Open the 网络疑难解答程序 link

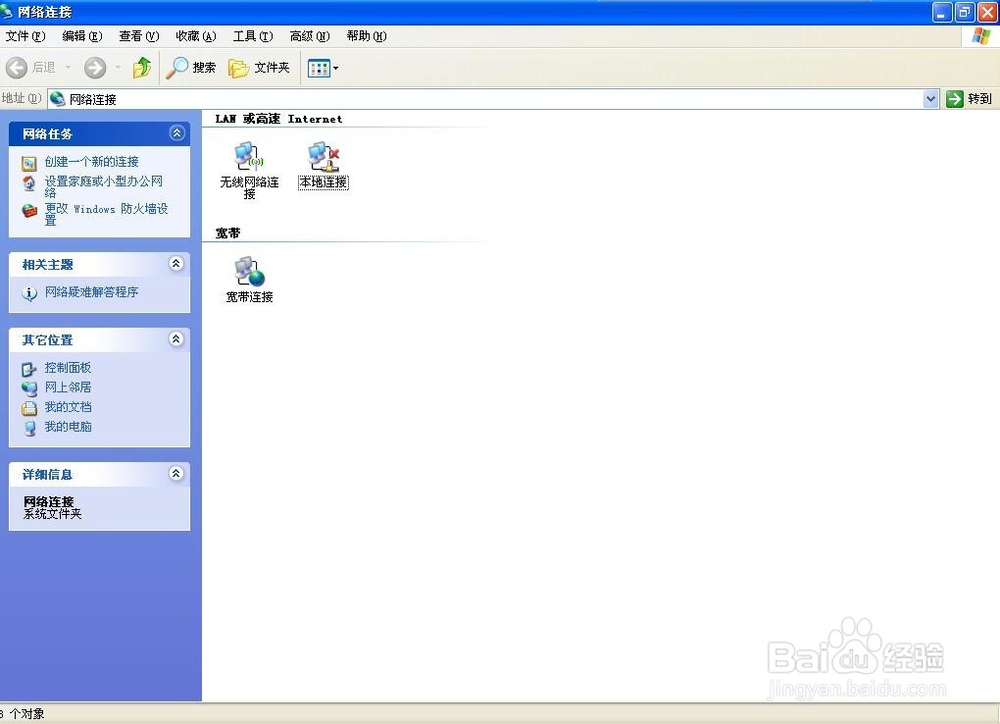pyautogui.click(x=92, y=292)
